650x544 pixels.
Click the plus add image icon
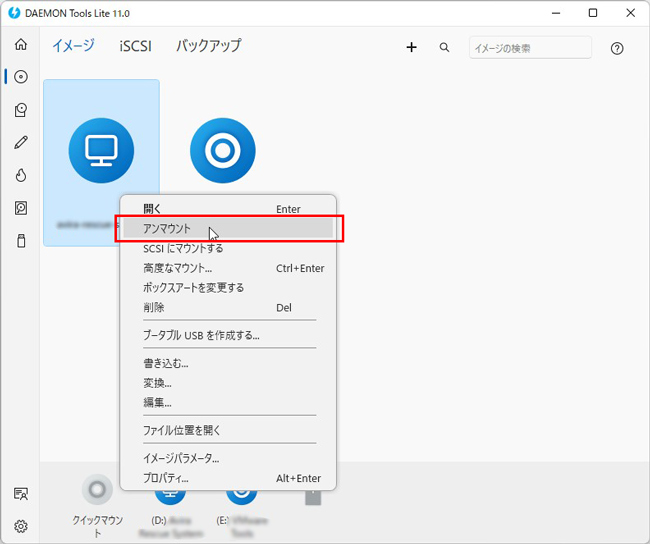point(411,47)
